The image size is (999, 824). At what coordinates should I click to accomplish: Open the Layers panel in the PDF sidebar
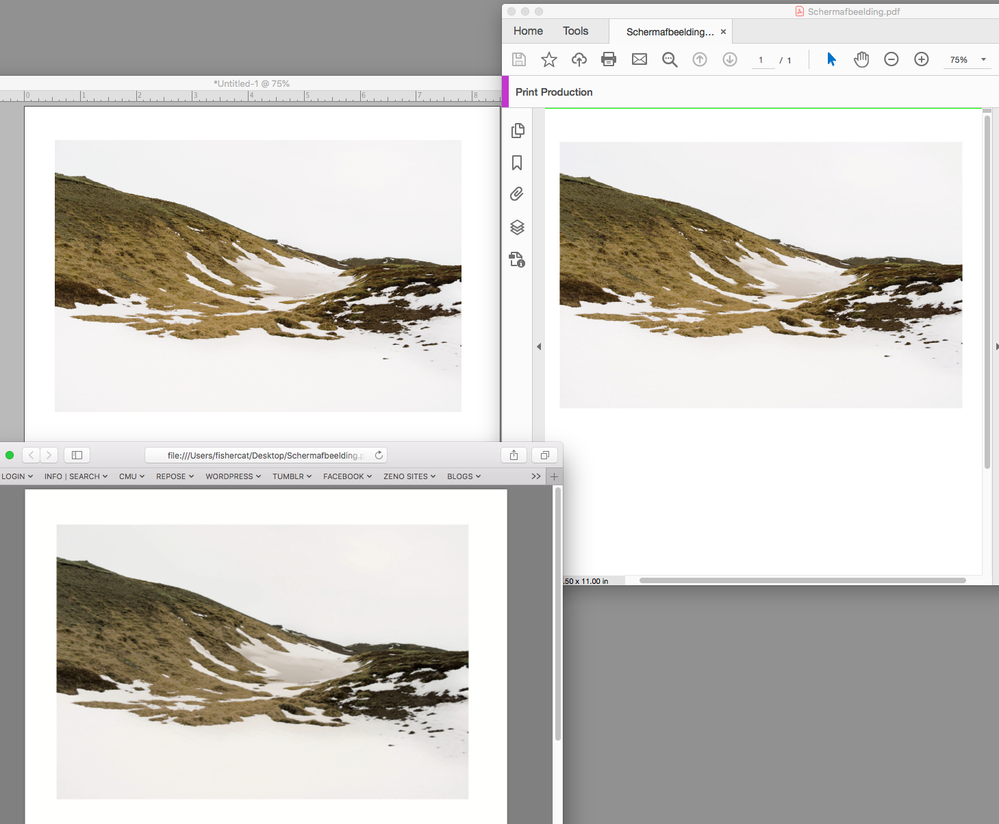pyautogui.click(x=517, y=227)
